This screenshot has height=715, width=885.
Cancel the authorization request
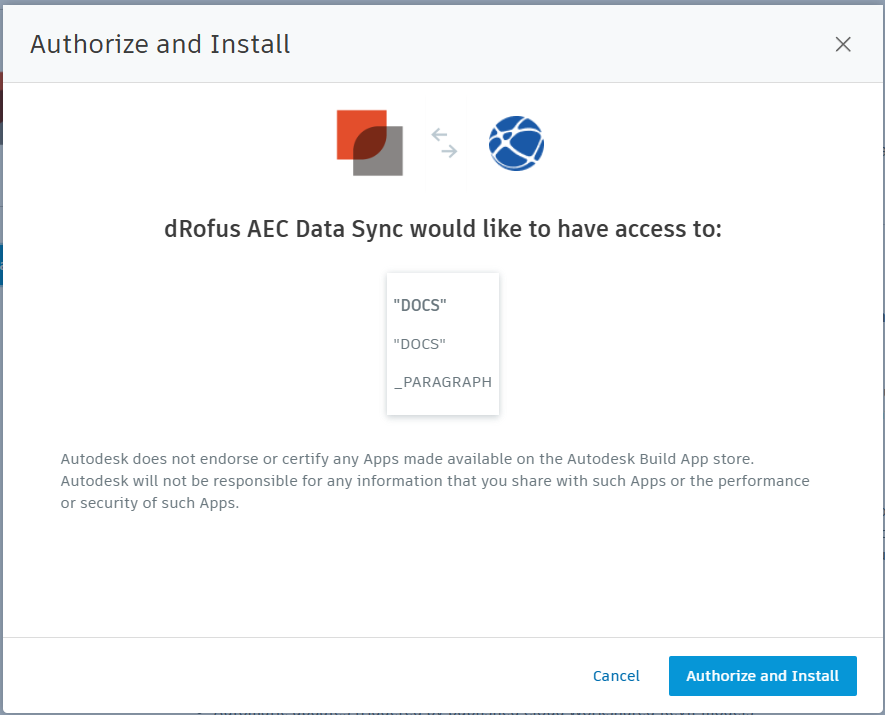click(616, 676)
